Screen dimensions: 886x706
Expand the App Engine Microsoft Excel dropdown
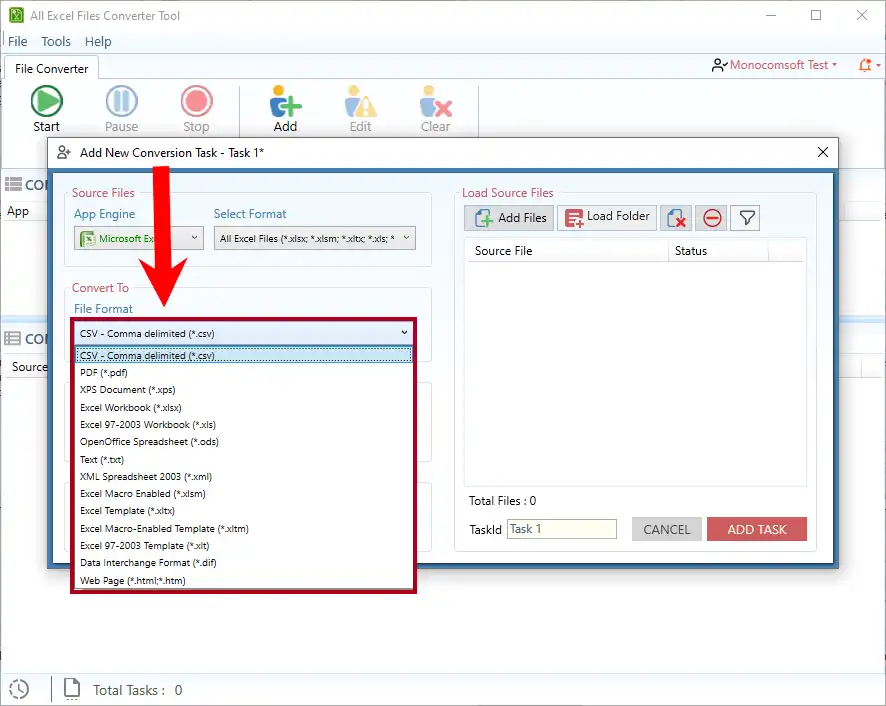(x=139, y=238)
